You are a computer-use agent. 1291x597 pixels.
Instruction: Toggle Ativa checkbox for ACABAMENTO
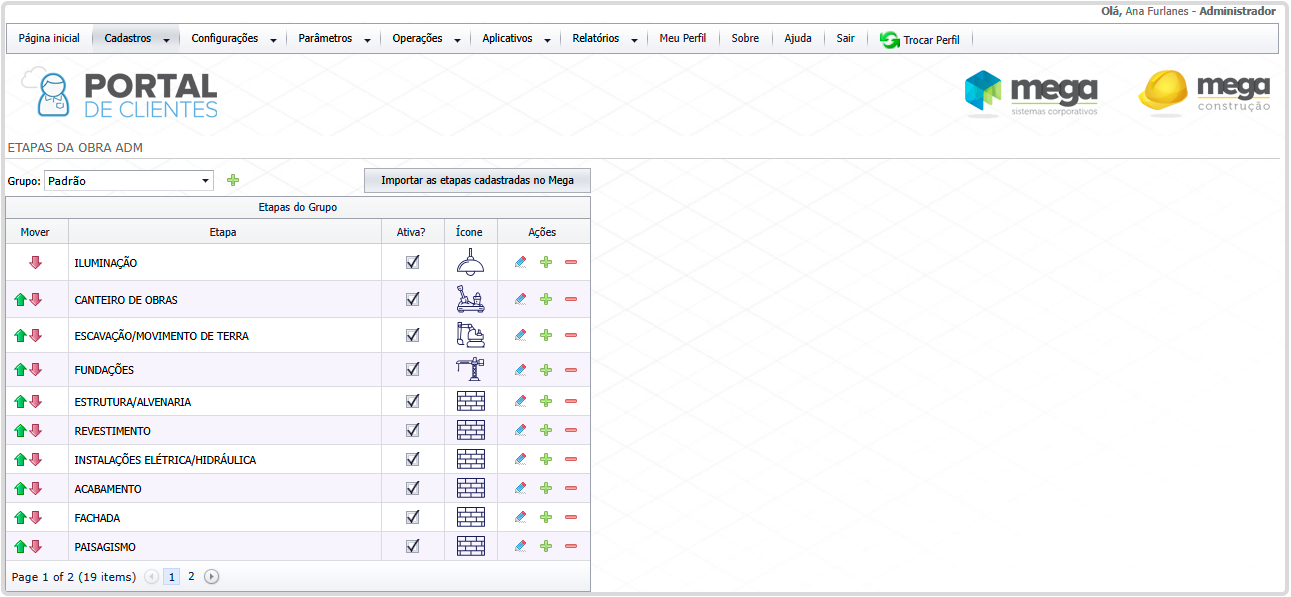pyautogui.click(x=412, y=488)
